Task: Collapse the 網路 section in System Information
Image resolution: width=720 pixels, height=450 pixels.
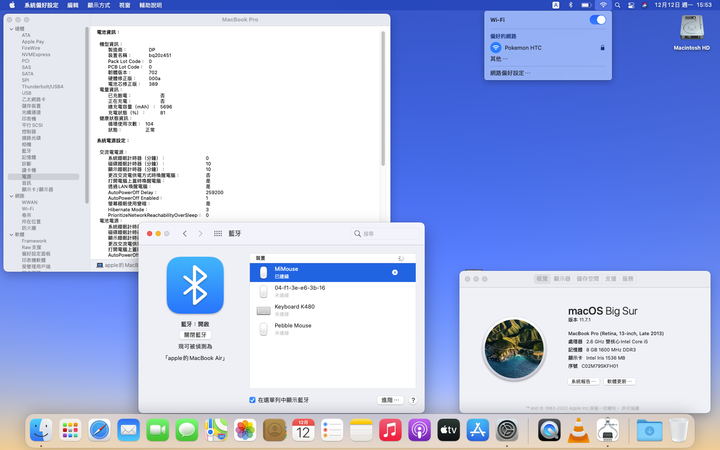Action: (x=11, y=196)
